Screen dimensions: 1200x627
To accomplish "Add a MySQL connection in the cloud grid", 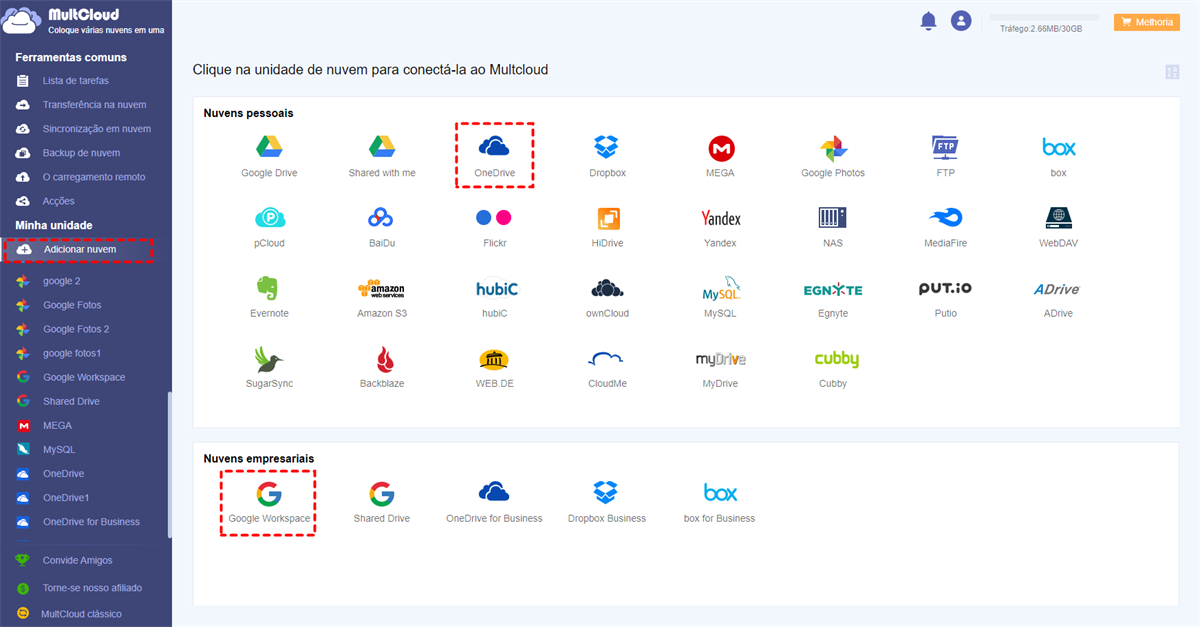I will point(720,297).
